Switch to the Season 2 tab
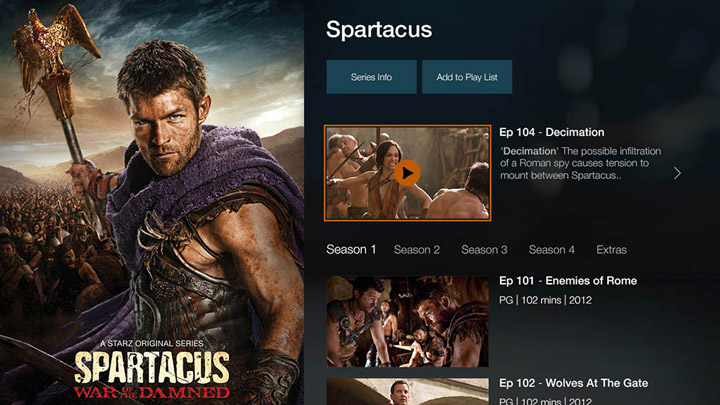This screenshot has width=720, height=405. point(416,250)
